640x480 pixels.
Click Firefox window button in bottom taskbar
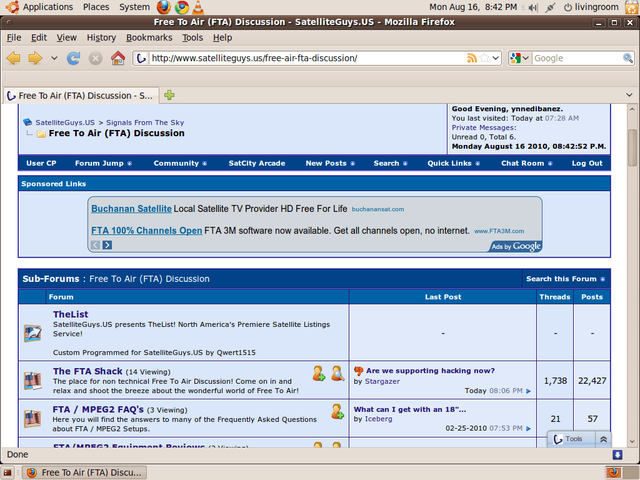click(84, 473)
